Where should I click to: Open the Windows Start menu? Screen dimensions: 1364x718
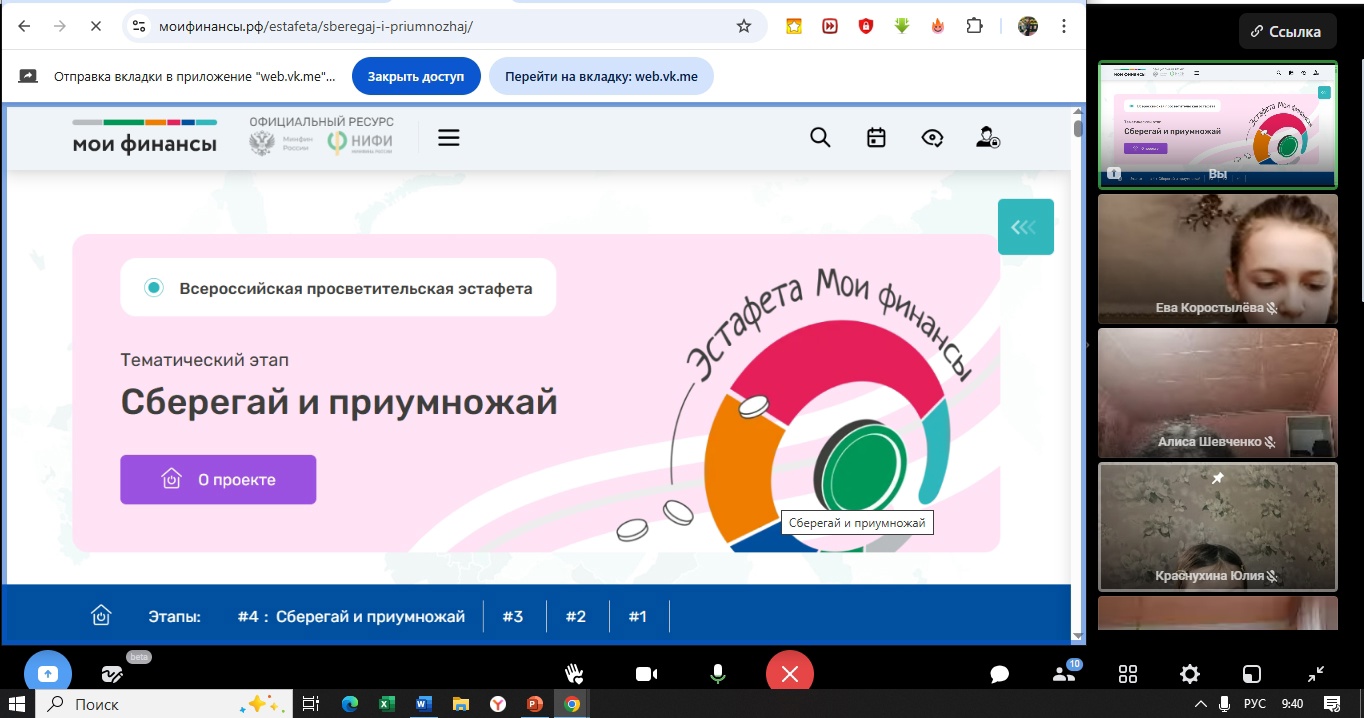17,704
